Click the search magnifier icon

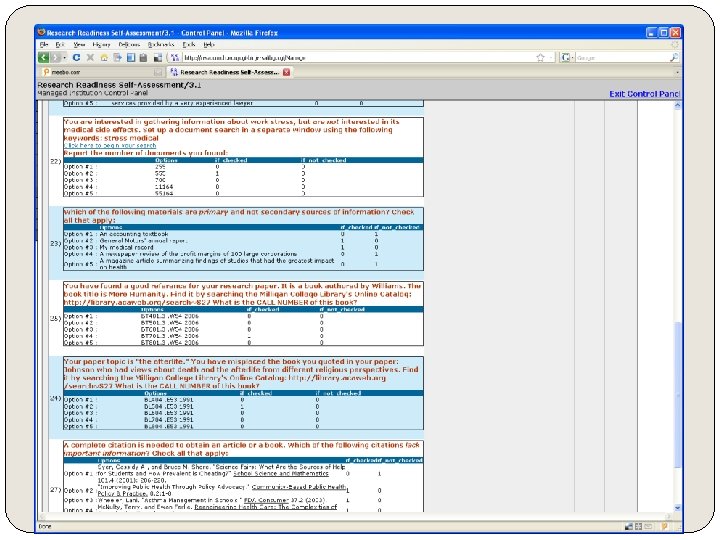674,57
